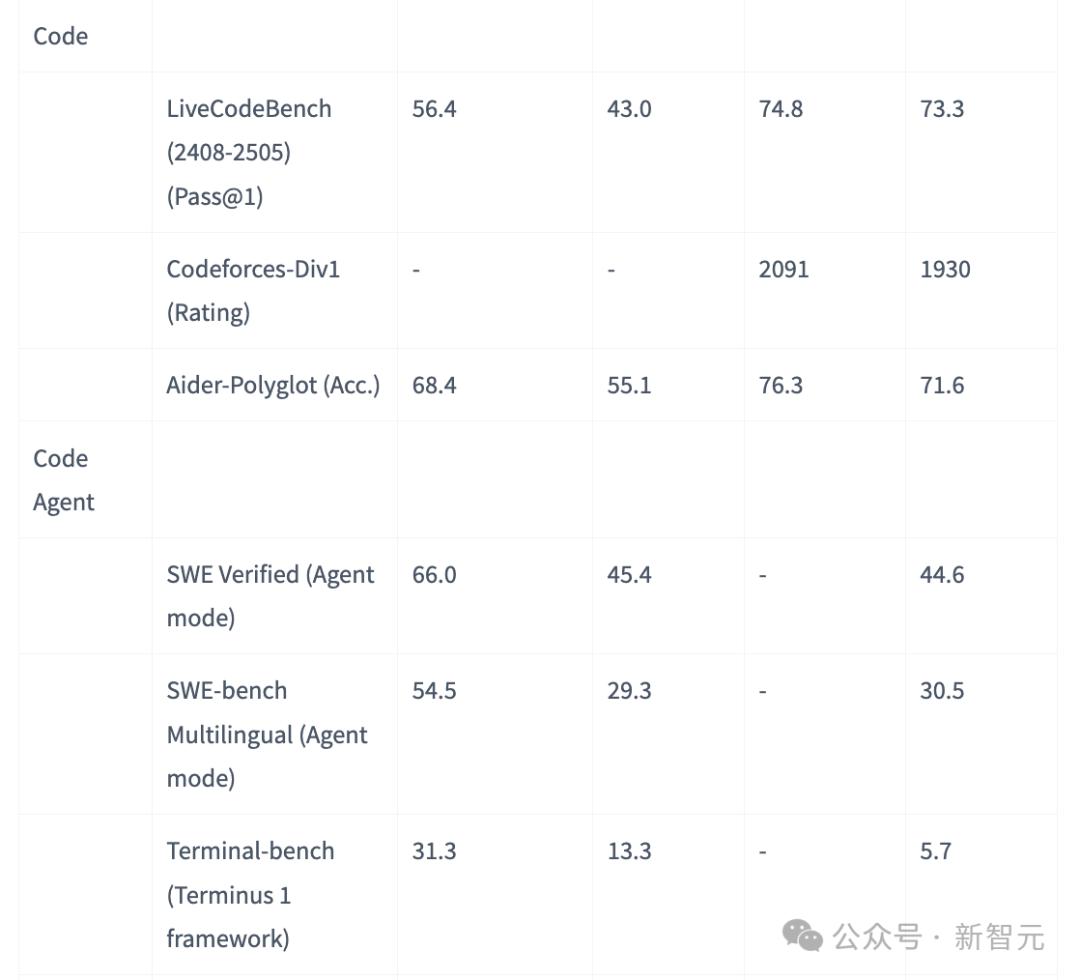Click the WeChat logo icon in watermark
The height and width of the screenshot is (980, 1080).
[x=802, y=935]
